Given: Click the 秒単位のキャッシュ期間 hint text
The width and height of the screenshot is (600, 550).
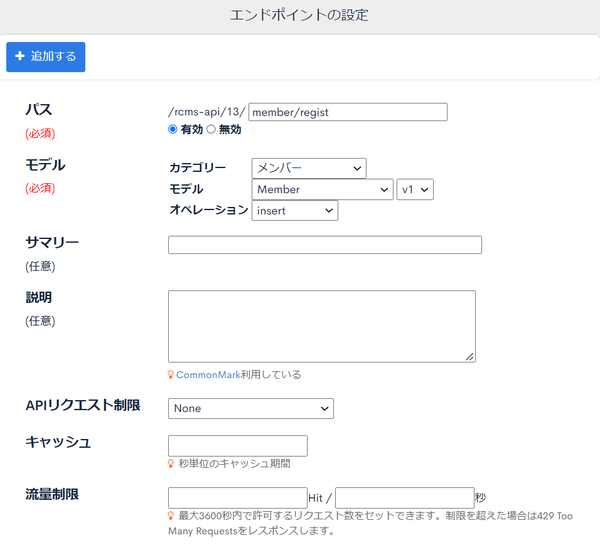Looking at the screenshot, I should coord(235,464).
